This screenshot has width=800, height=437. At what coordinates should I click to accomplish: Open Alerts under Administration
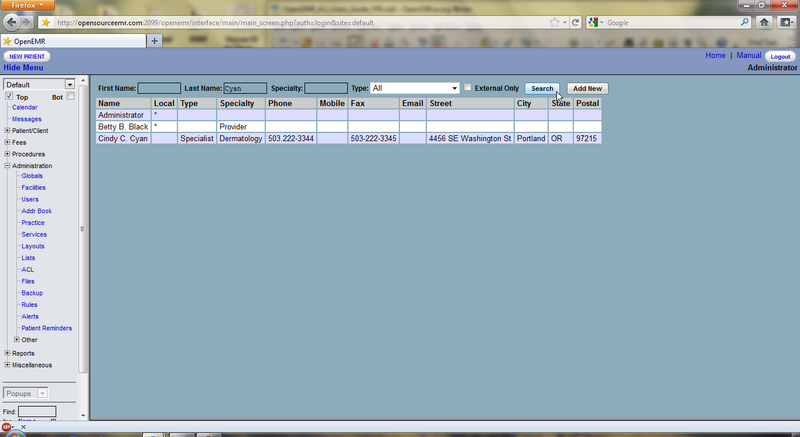(x=30, y=317)
